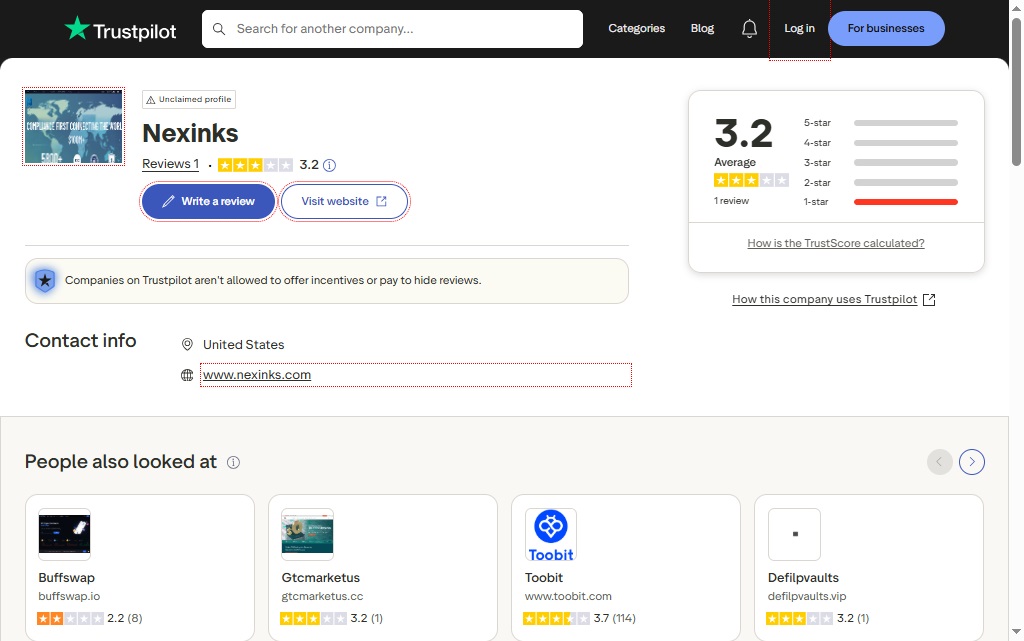Viewport: 1024px width, 641px height.
Task: Filter reviews by 3-star bar
Action: pos(905,163)
